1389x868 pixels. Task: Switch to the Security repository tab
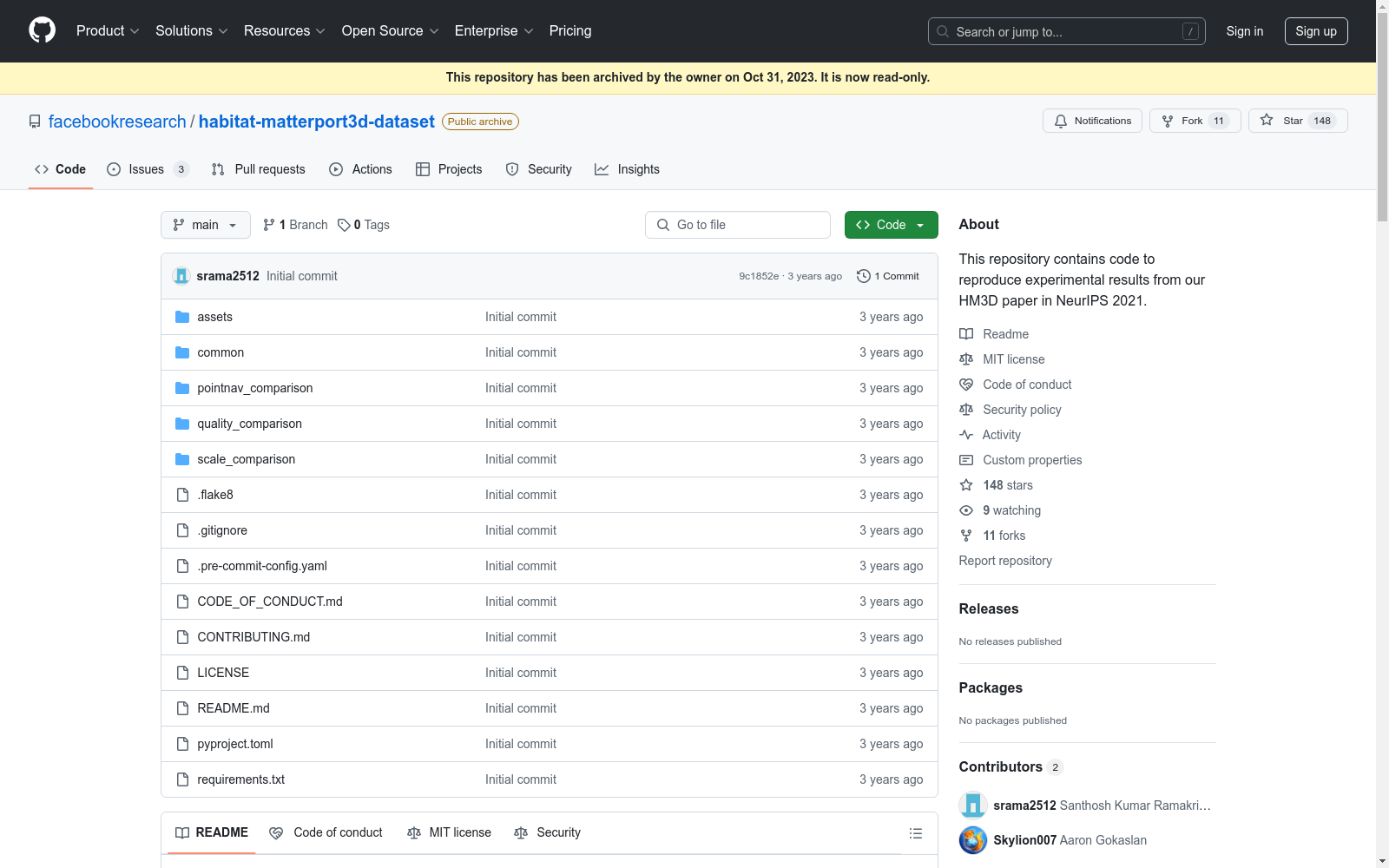538,169
